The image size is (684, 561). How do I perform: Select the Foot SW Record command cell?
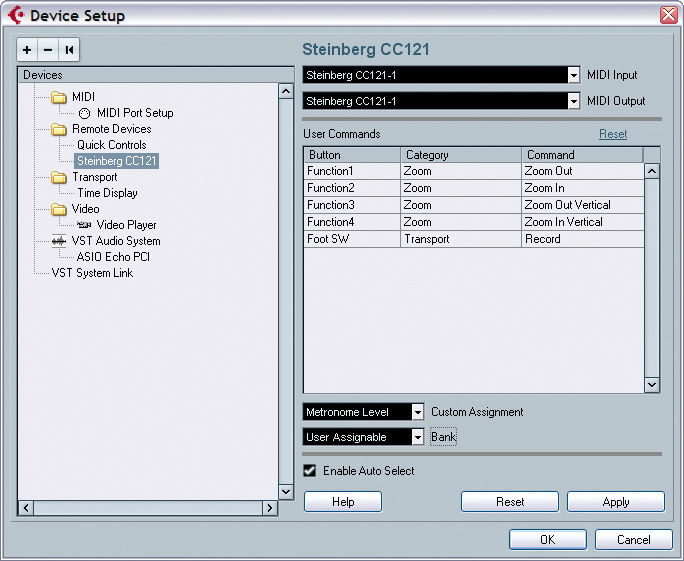point(580,239)
